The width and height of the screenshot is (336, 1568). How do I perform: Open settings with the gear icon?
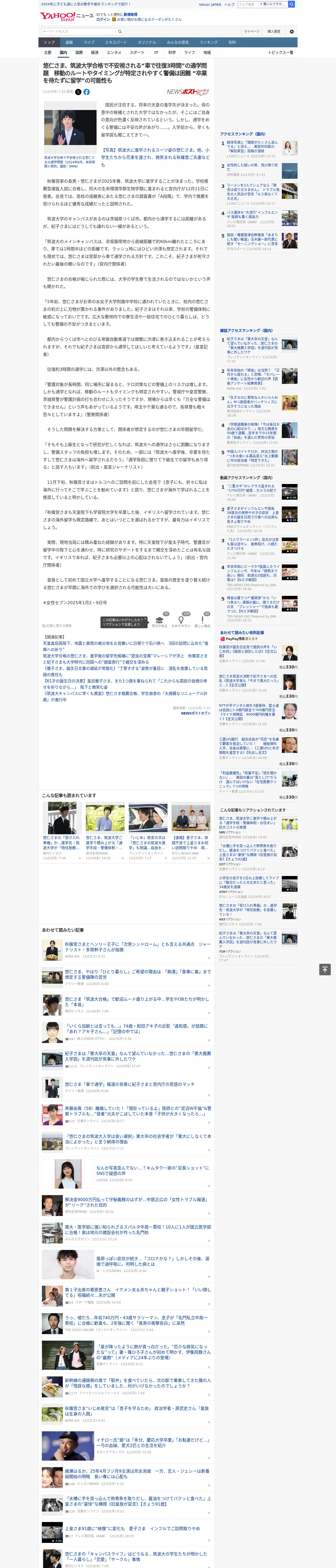click(x=292, y=32)
